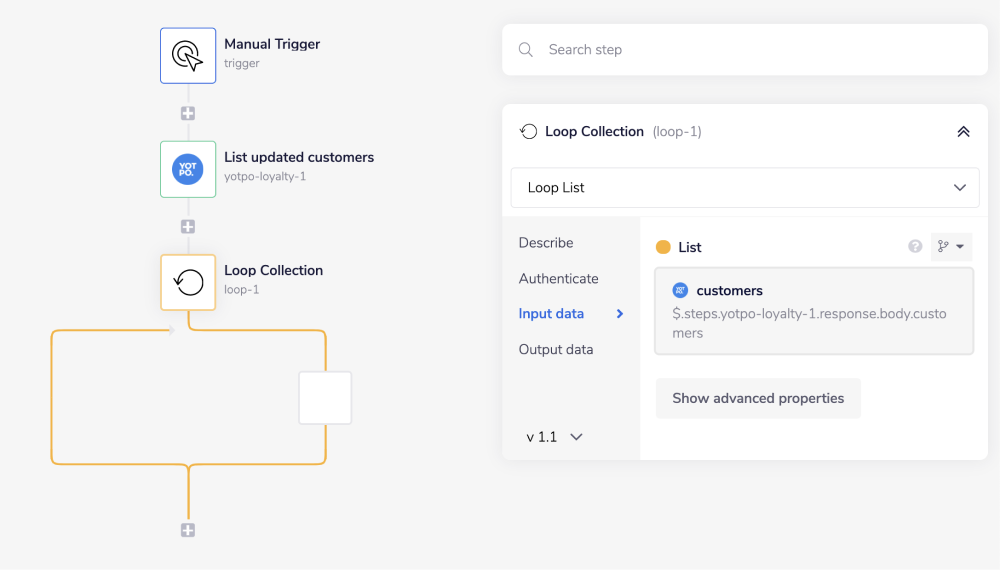Image resolution: width=1000 pixels, height=570 pixels.
Task: Select the Loop Collection step icon
Action: click(188, 282)
